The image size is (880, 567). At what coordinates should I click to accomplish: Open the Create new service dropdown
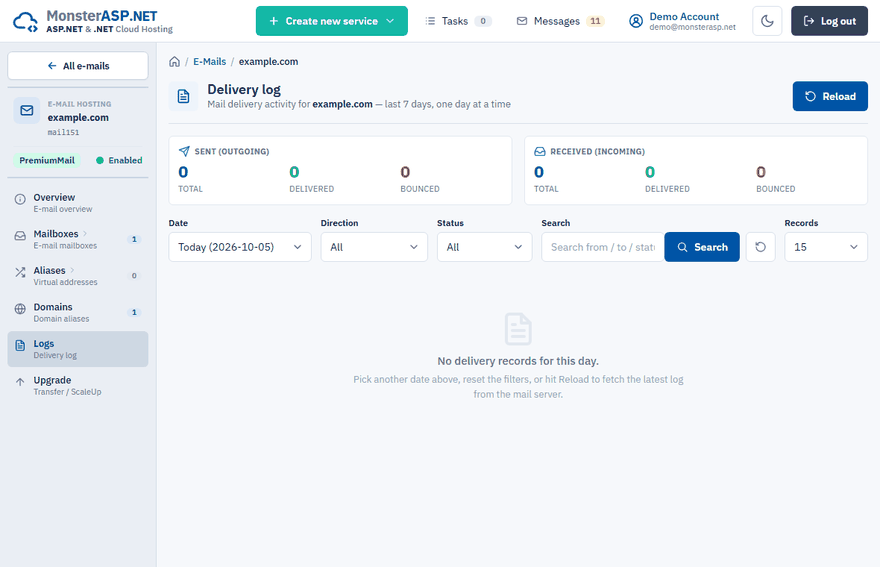click(x=332, y=21)
